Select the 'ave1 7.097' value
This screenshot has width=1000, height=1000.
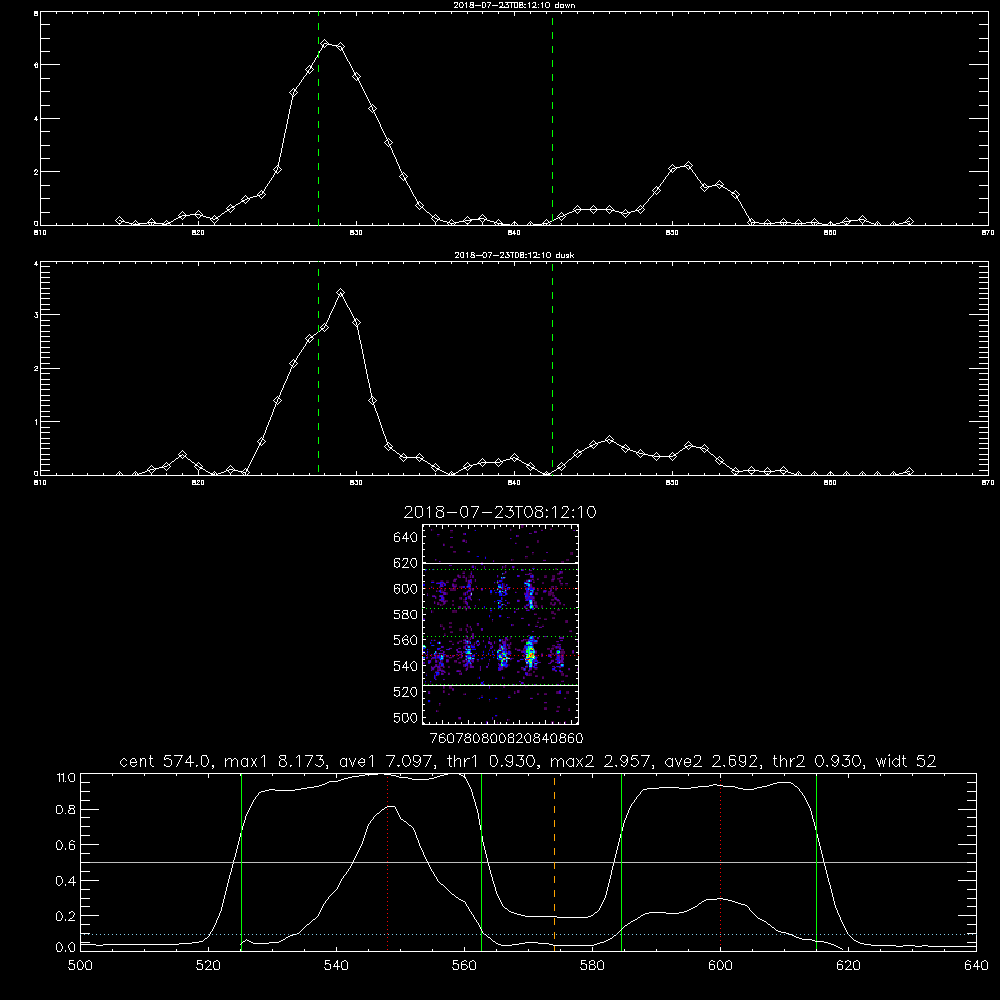(x=384, y=761)
